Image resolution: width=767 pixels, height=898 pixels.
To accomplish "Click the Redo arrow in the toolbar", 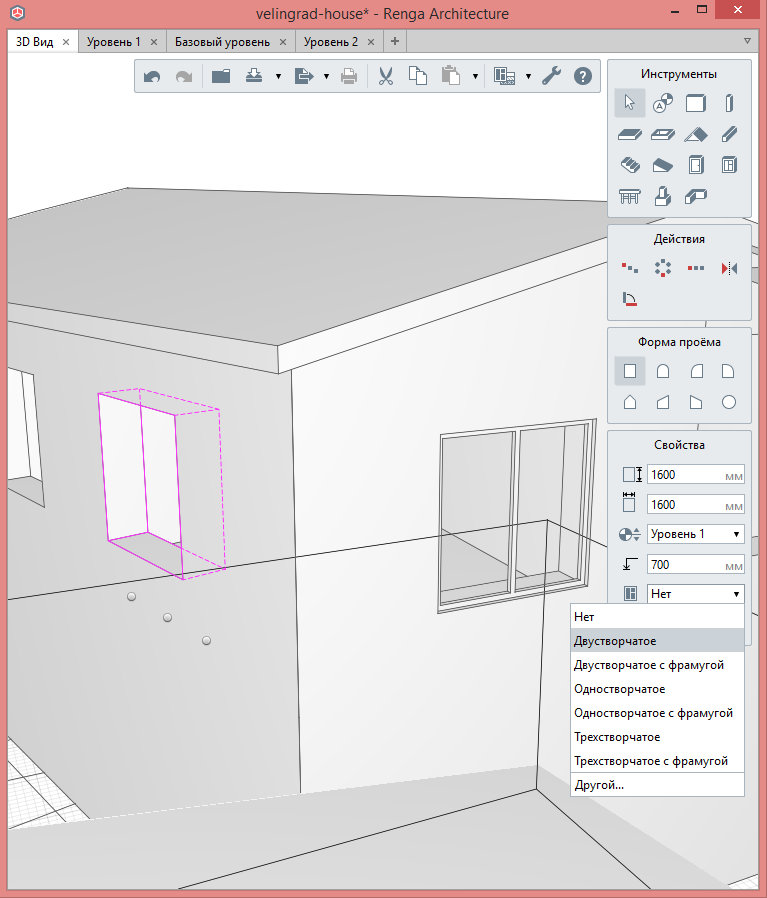I will [x=184, y=76].
